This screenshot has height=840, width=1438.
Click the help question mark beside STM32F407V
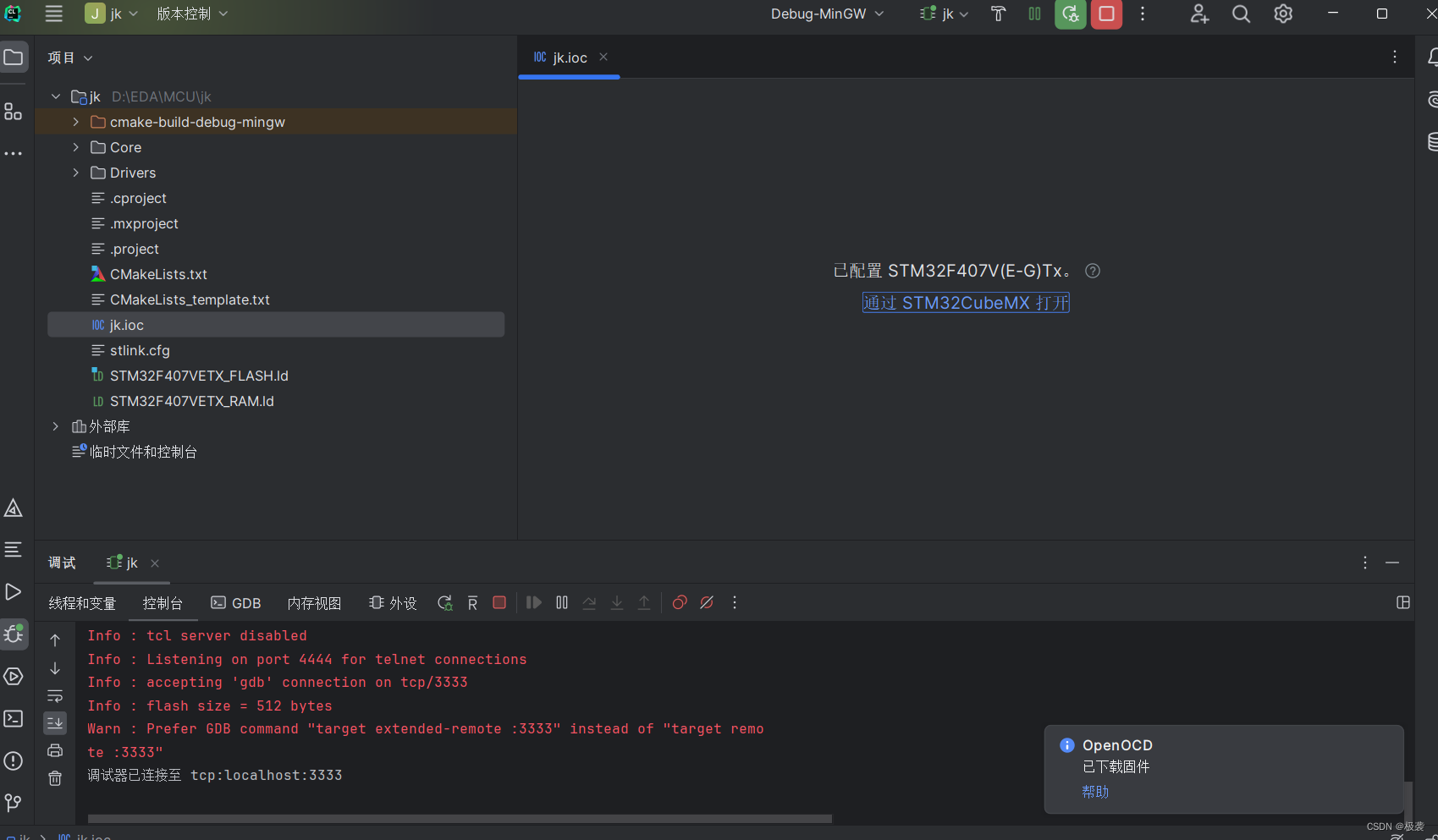1093,271
